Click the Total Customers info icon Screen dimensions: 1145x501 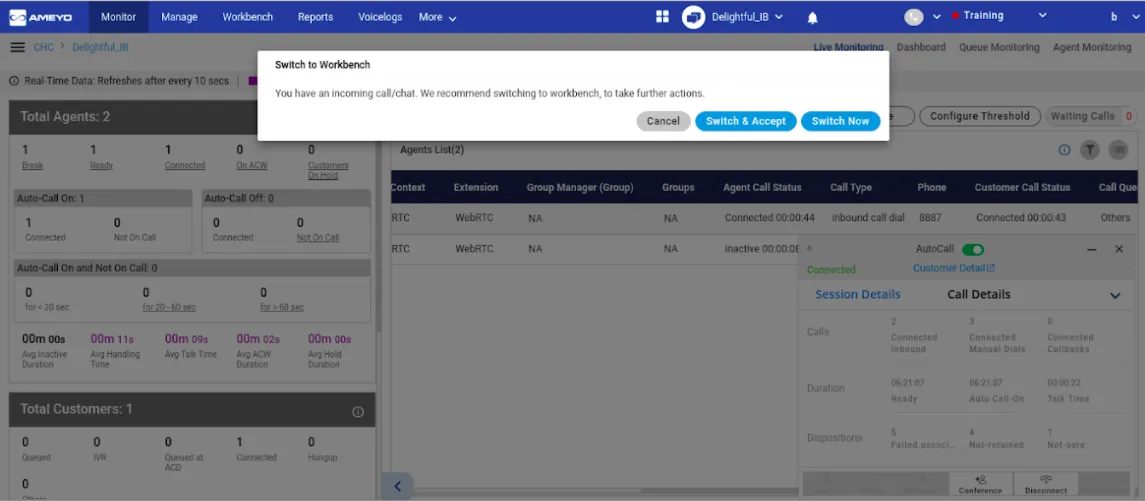click(x=358, y=412)
